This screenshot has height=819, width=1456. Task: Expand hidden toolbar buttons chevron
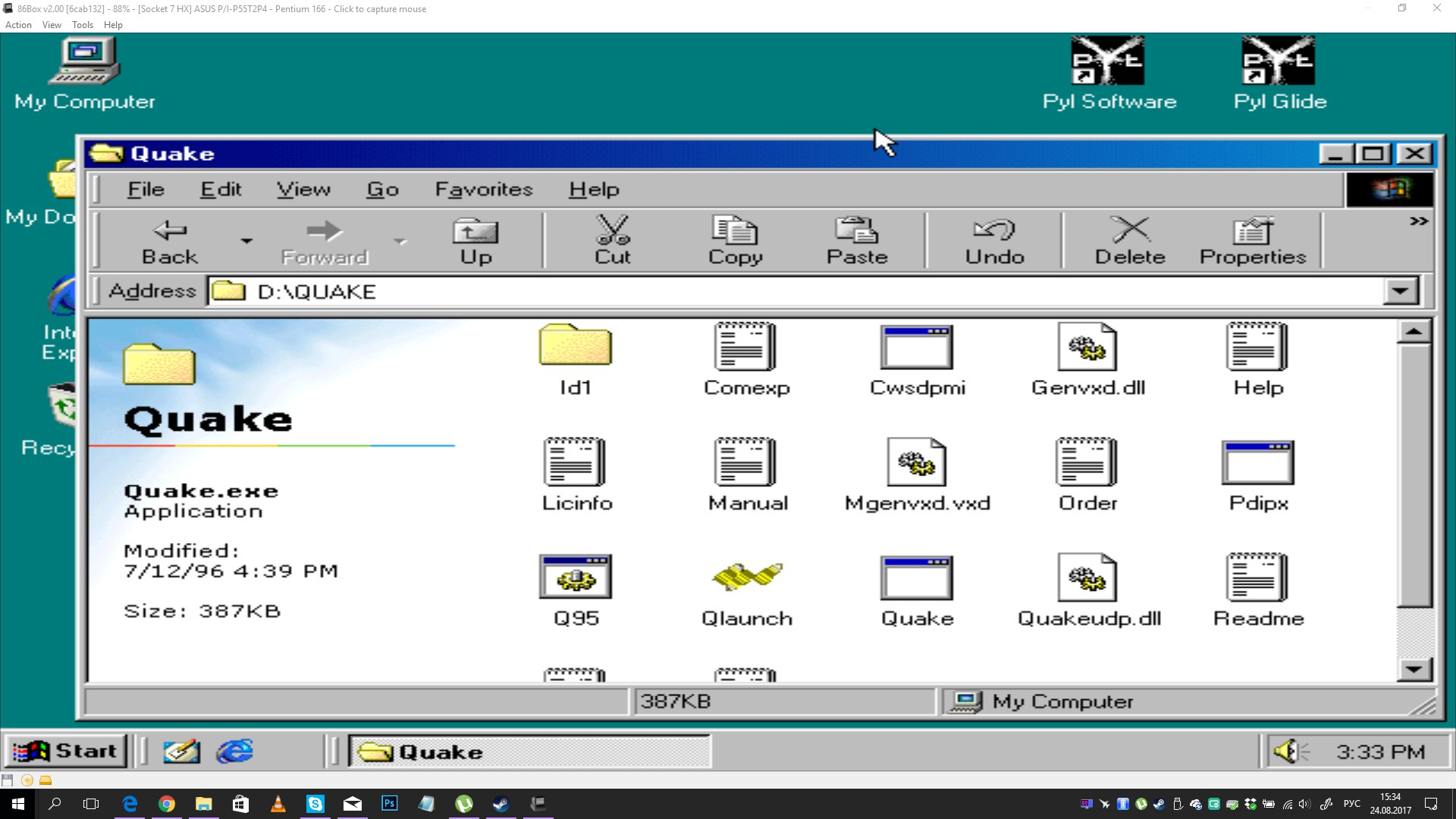click(1419, 221)
